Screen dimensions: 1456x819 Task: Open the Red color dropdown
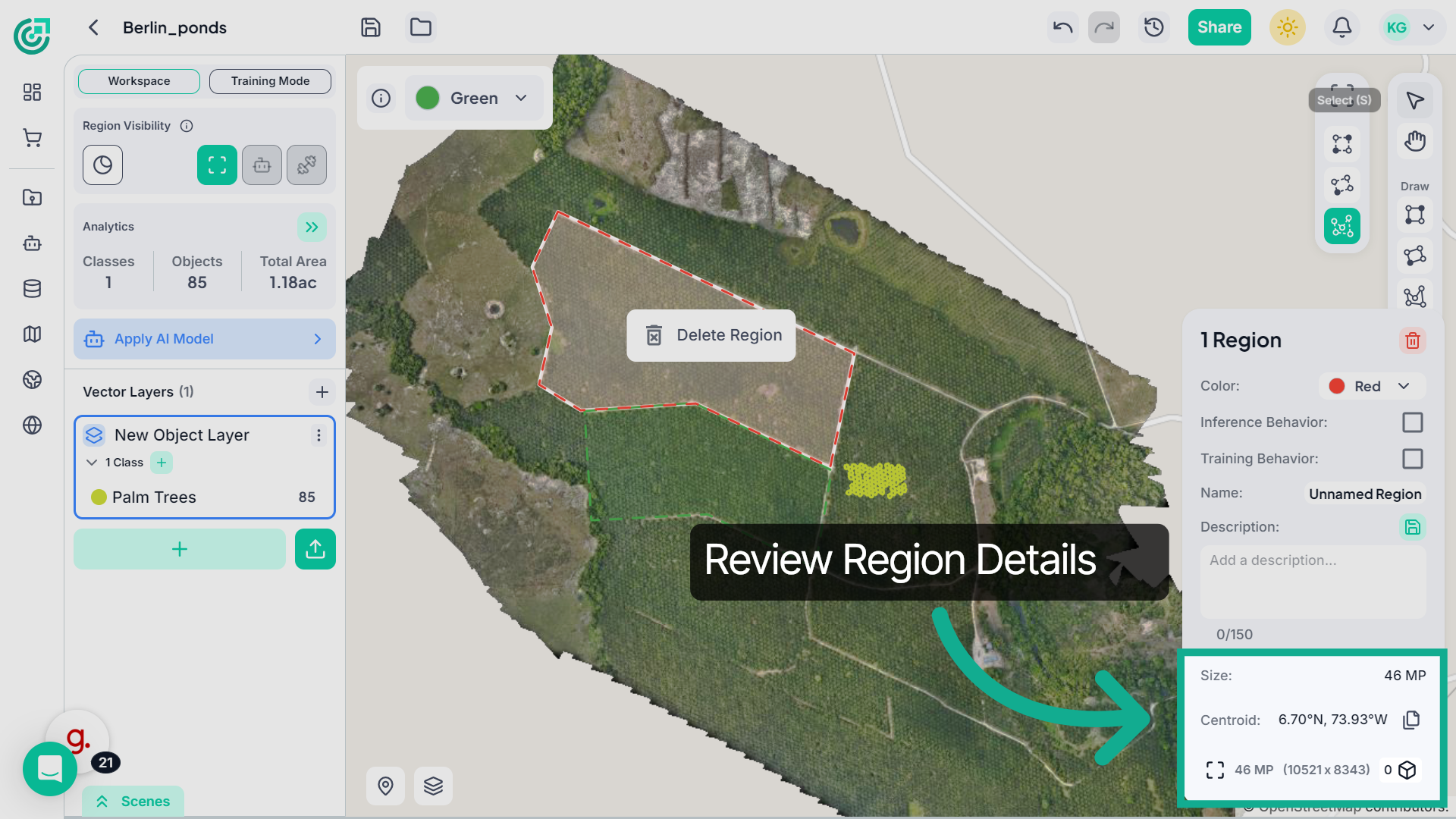coord(1373,386)
